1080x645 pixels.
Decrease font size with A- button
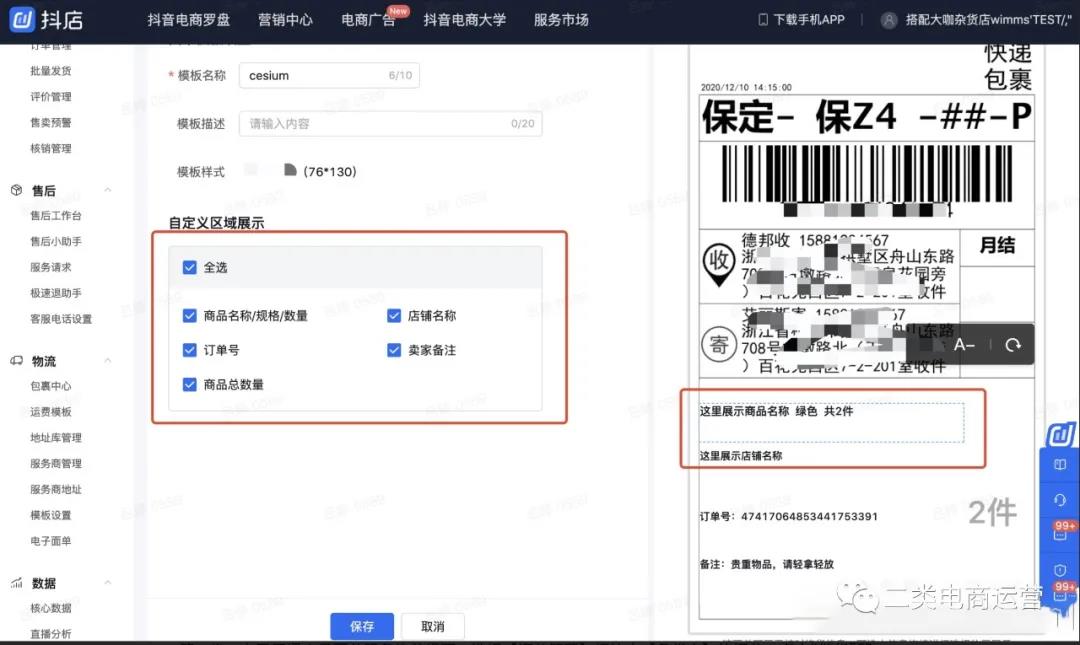(964, 345)
